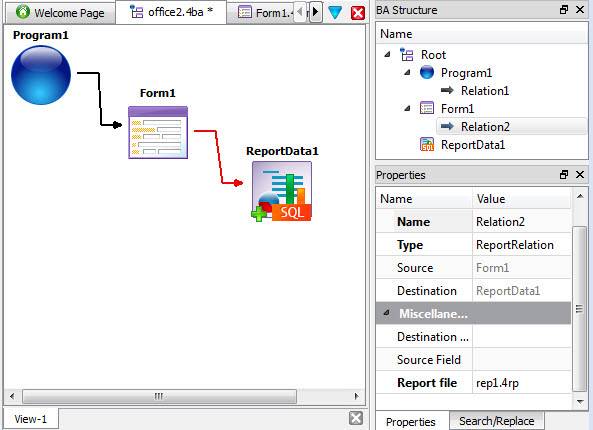Screen dimensions: 593x430
Task: Click the Name column header in Properties
Action: coord(424,199)
